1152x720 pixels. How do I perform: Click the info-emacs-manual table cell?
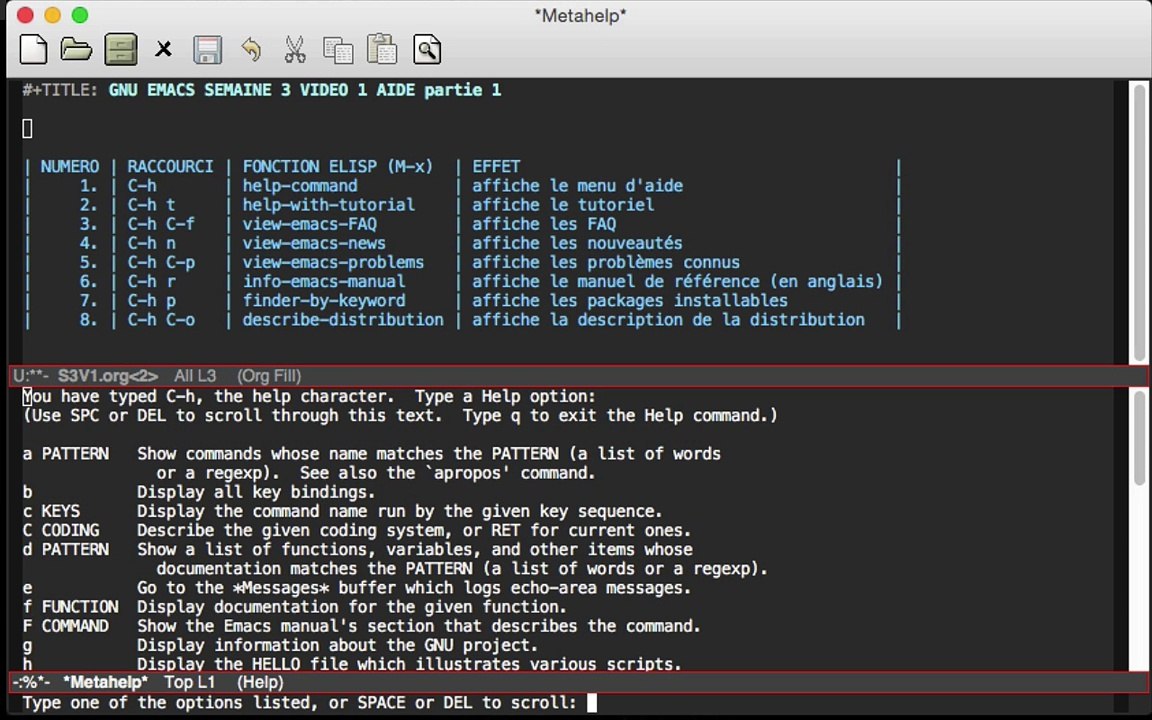coord(323,281)
